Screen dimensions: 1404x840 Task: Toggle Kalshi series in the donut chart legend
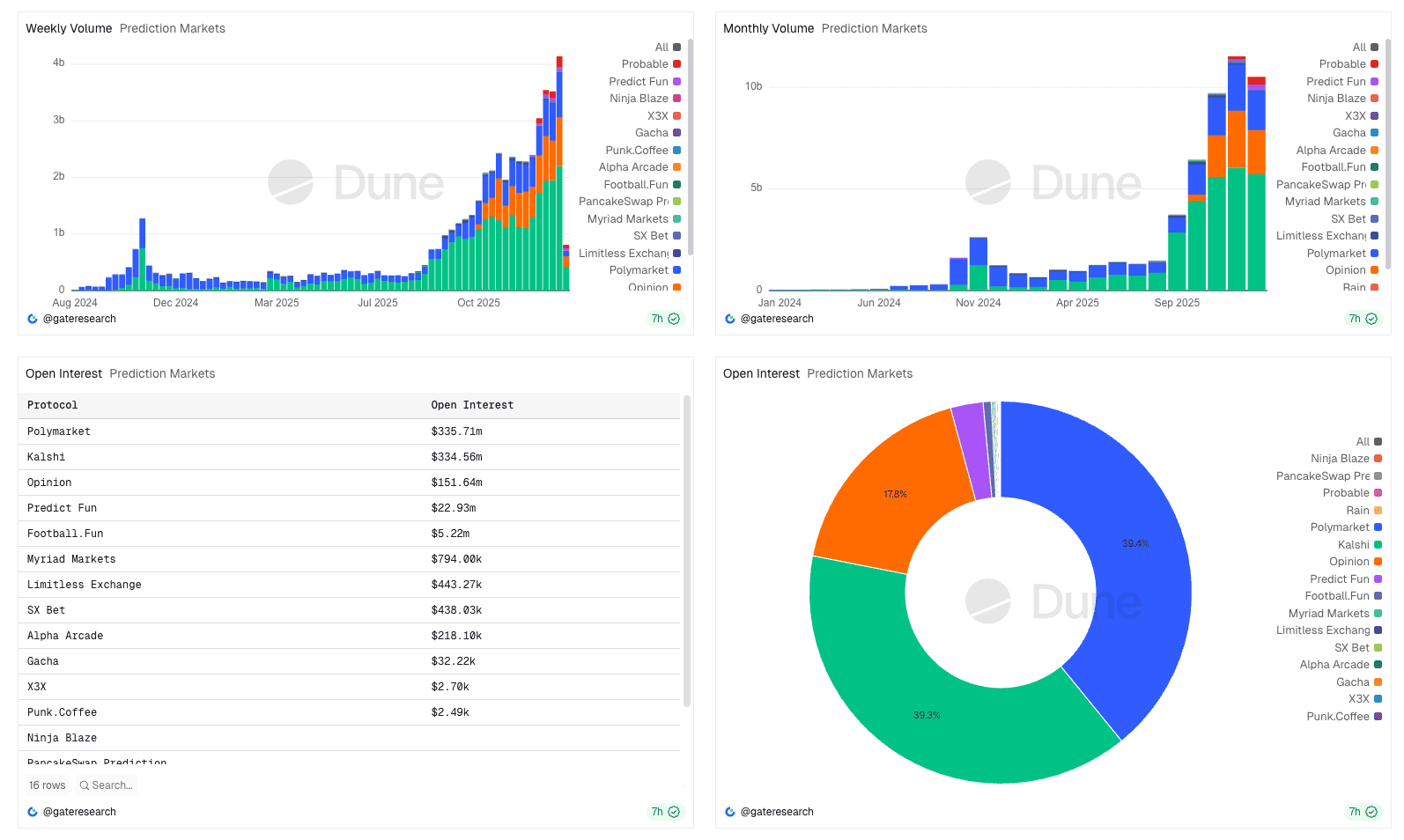pos(1353,545)
